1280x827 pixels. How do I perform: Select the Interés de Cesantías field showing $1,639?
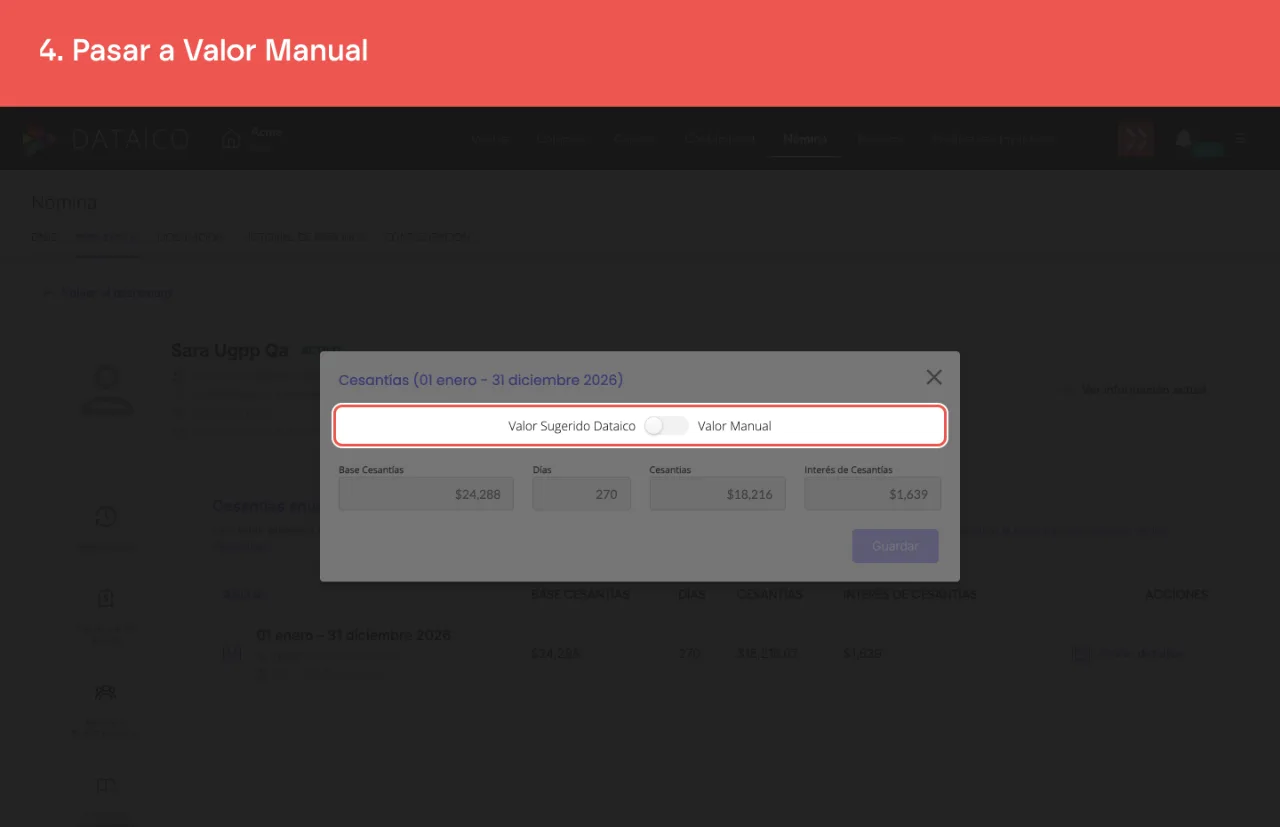[x=873, y=494]
